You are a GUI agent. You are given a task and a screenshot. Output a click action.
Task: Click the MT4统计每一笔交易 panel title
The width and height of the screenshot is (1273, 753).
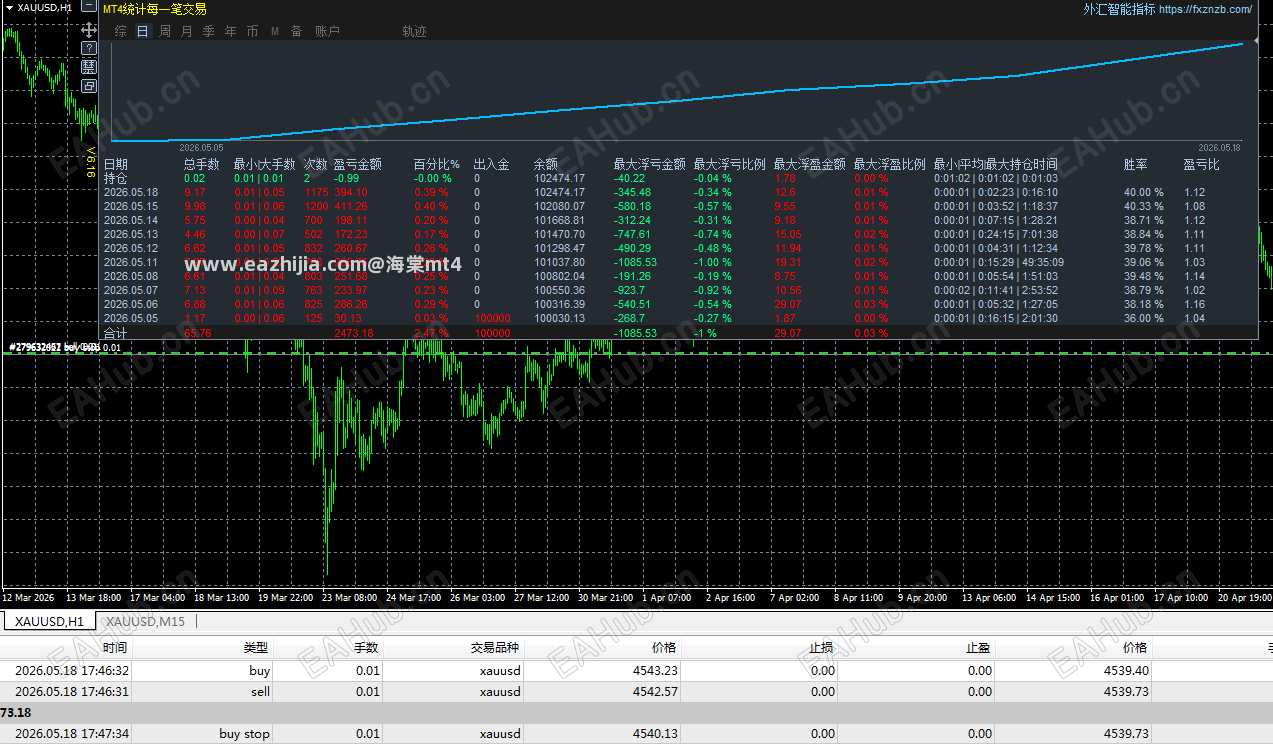[155, 9]
